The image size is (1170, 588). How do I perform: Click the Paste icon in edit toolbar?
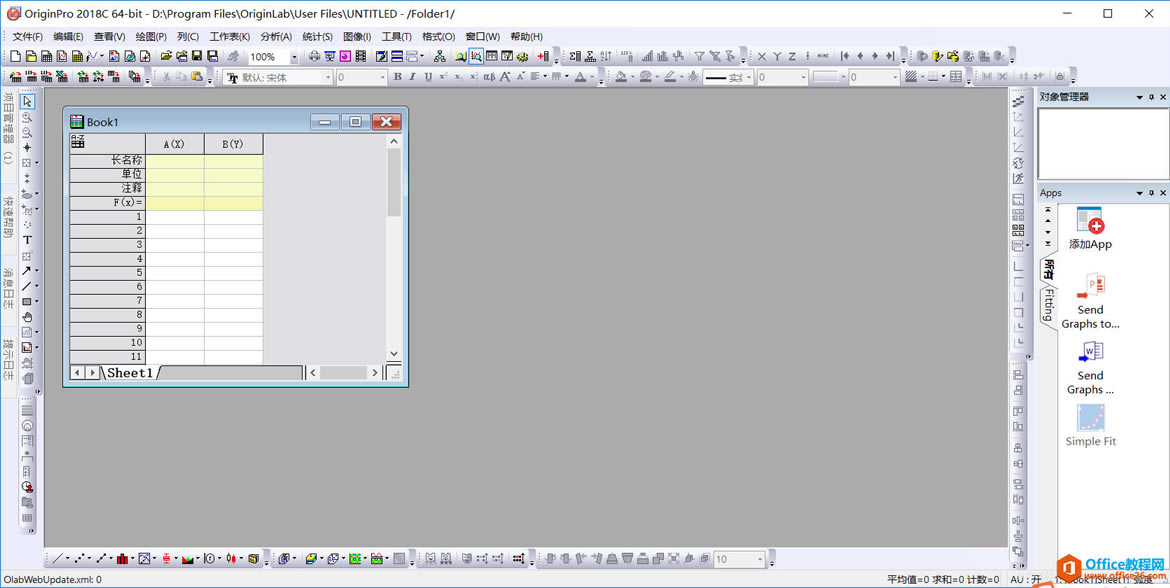coord(197,76)
